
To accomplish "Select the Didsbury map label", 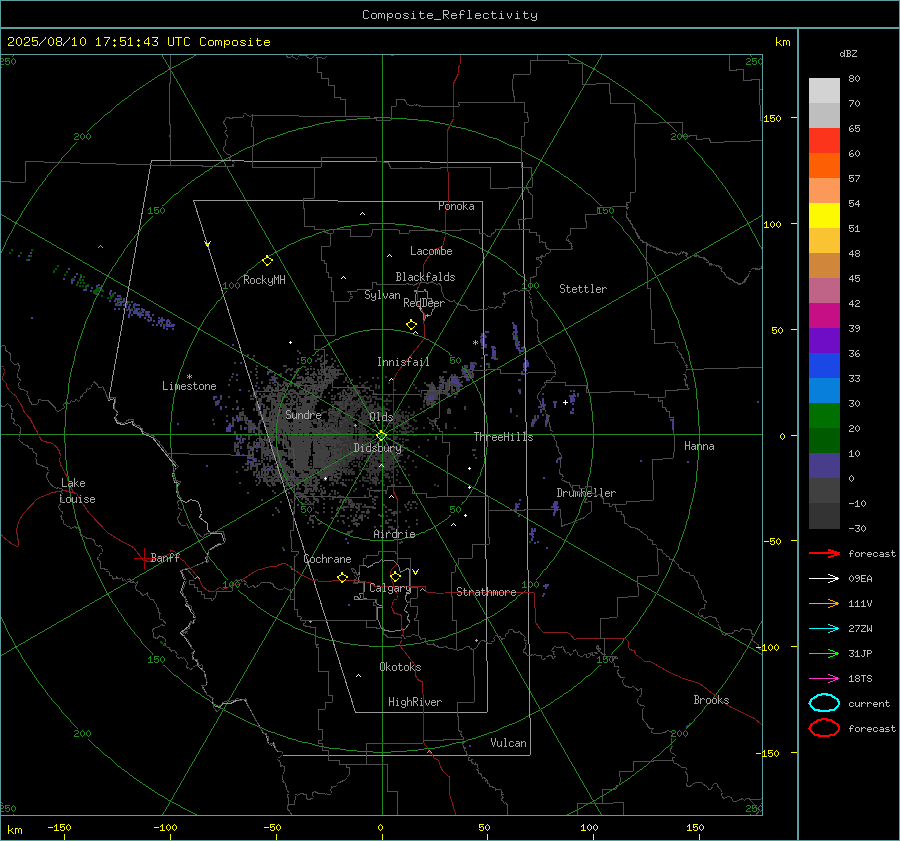I will pyautogui.click(x=378, y=448).
